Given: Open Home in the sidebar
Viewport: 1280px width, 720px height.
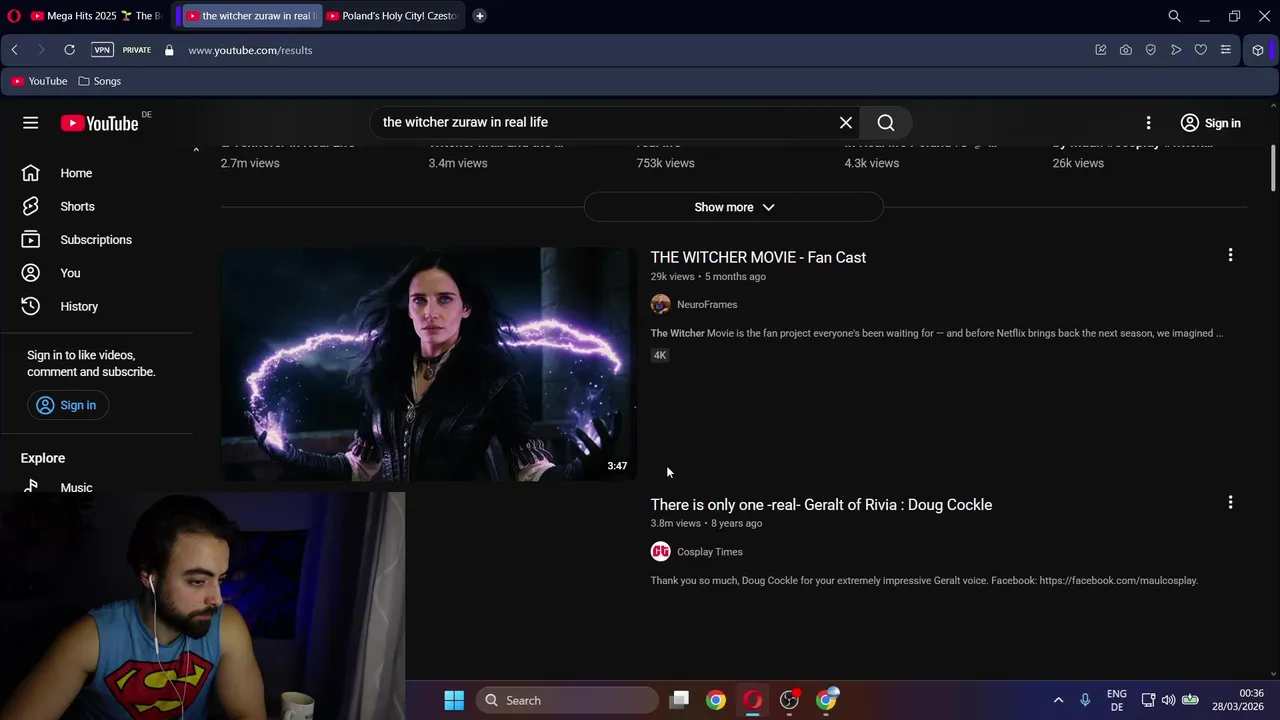Looking at the screenshot, I should coord(75,173).
